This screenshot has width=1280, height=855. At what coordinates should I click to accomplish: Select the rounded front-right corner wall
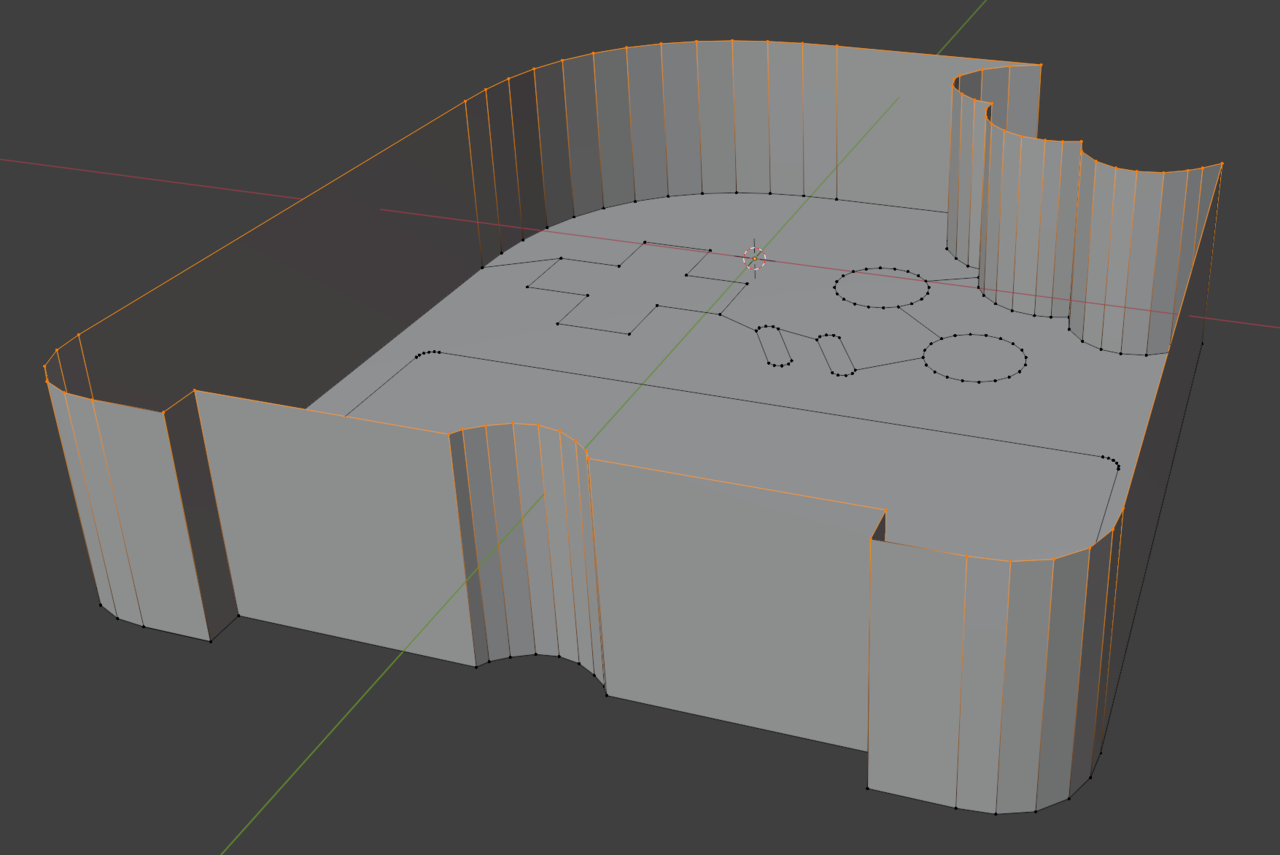coord(990,670)
